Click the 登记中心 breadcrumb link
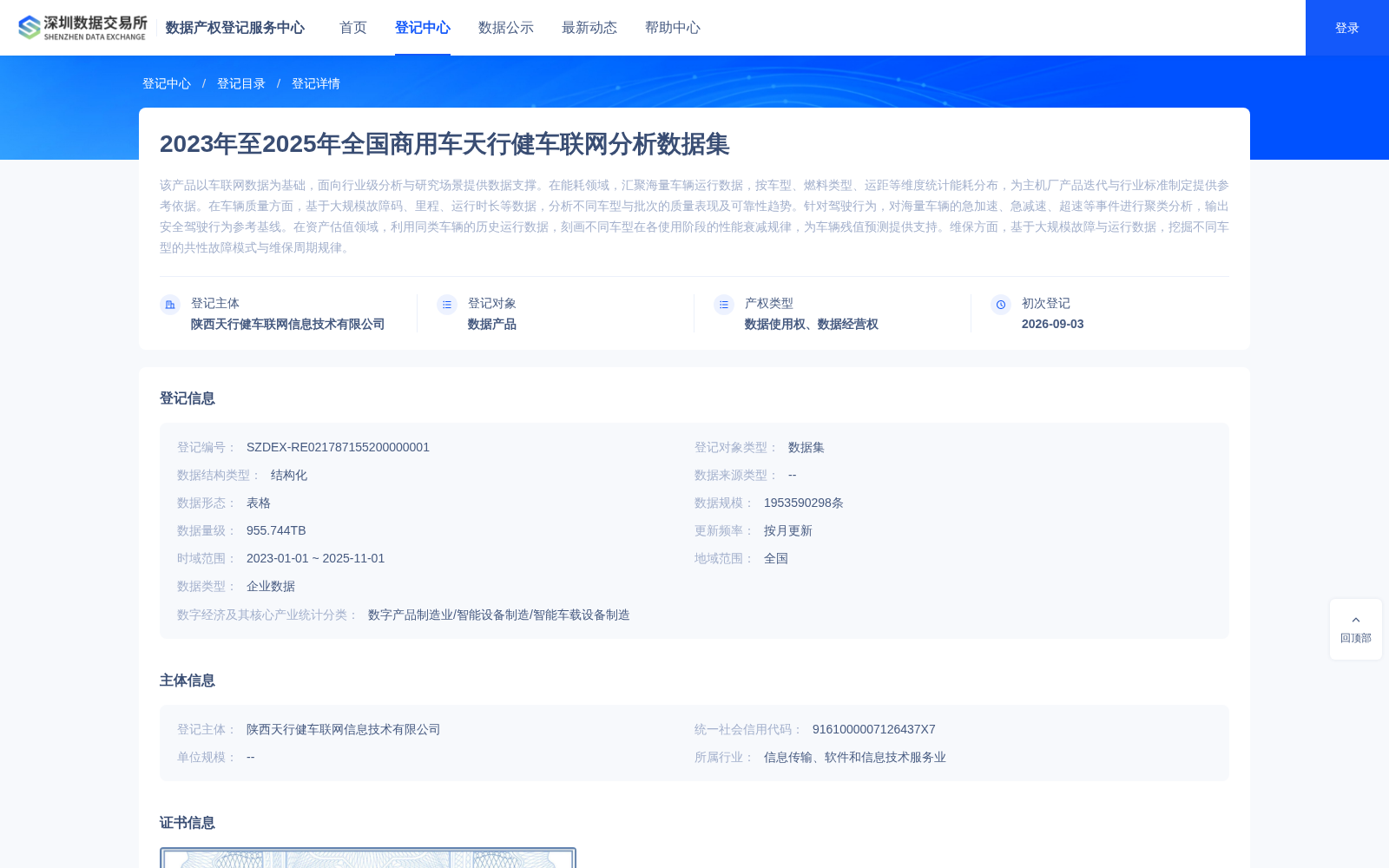 167,83
